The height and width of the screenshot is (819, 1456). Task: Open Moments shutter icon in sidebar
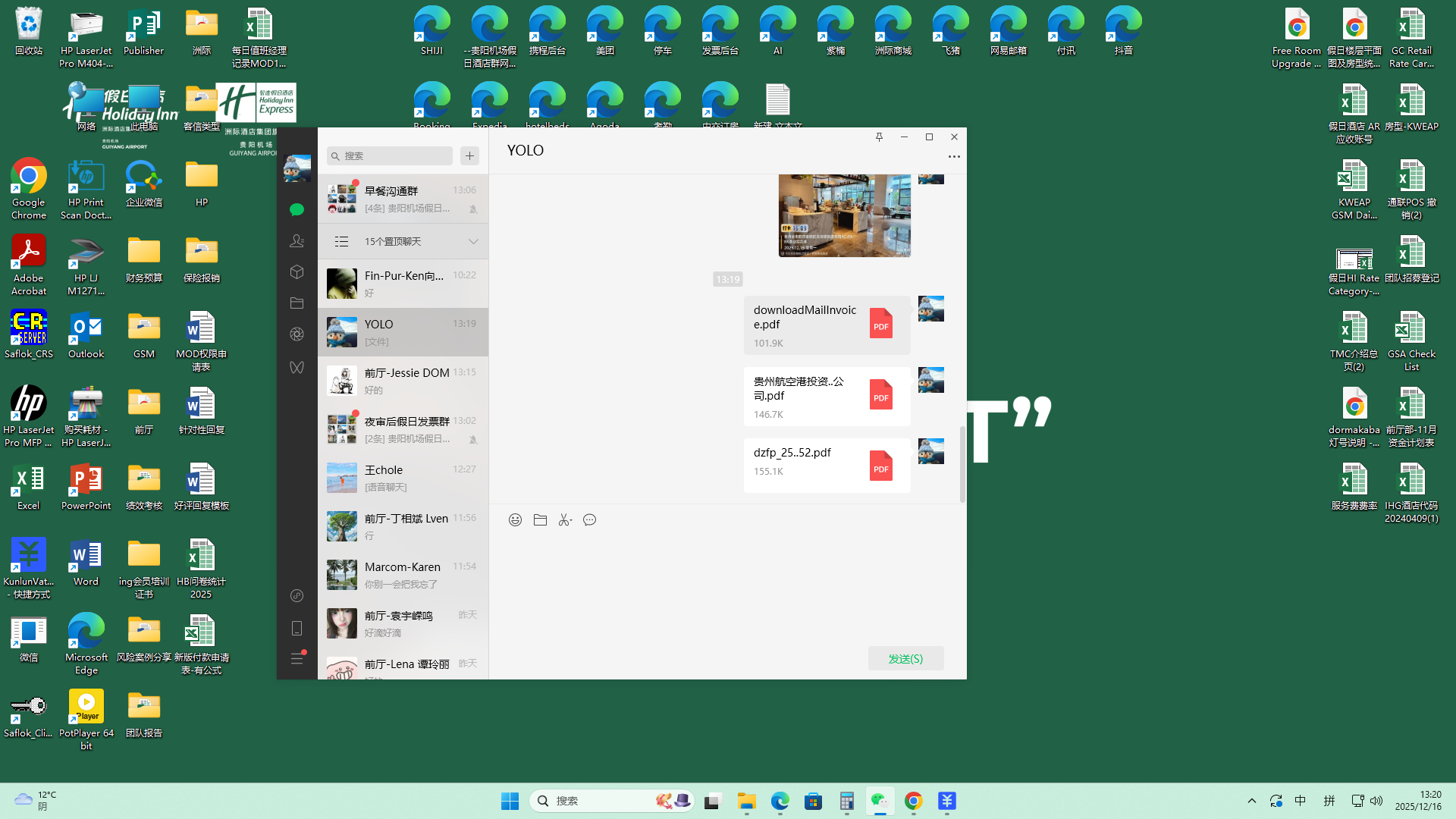point(297,334)
